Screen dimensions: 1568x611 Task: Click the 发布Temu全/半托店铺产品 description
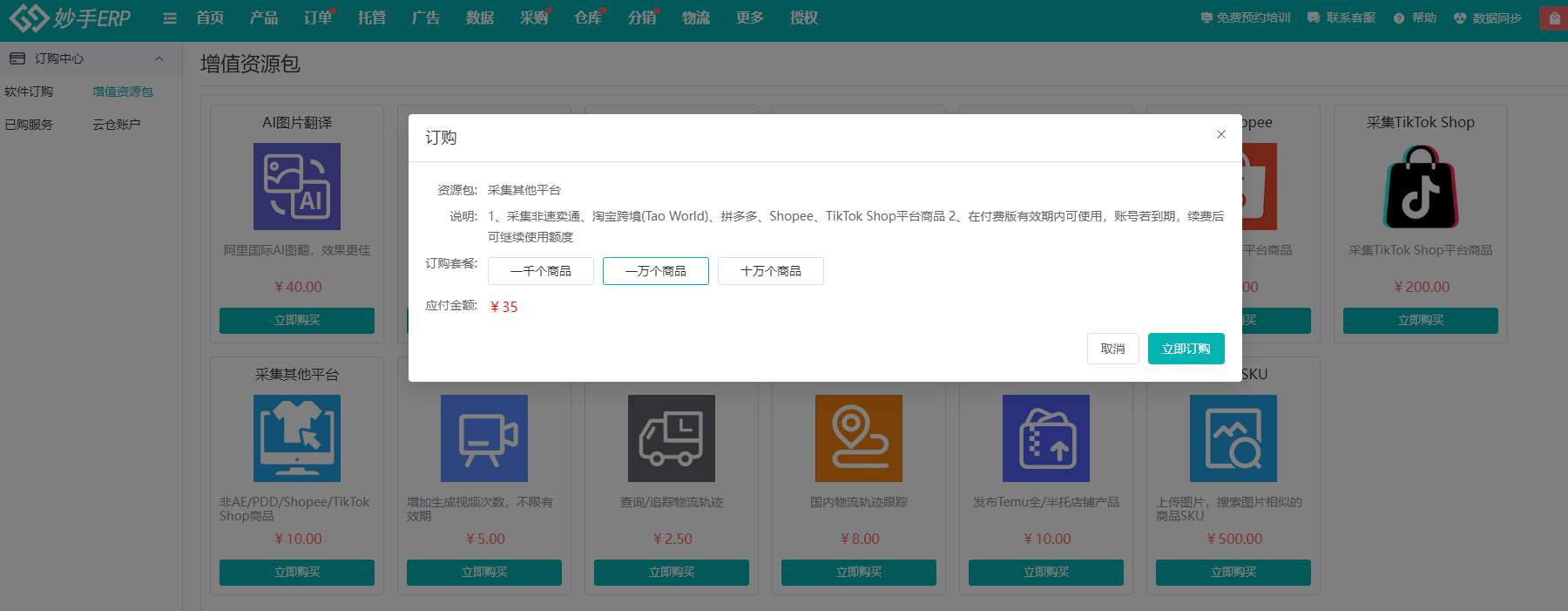coord(1046,502)
